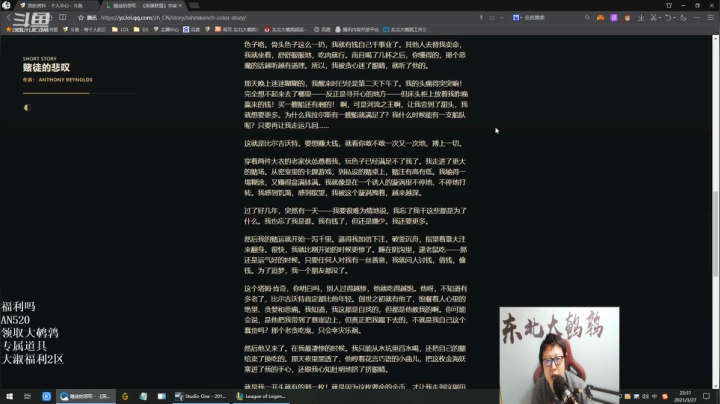The image size is (720, 404).
Task: Open the address bar dropdown arrow
Action: pyautogui.click(x=502, y=17)
